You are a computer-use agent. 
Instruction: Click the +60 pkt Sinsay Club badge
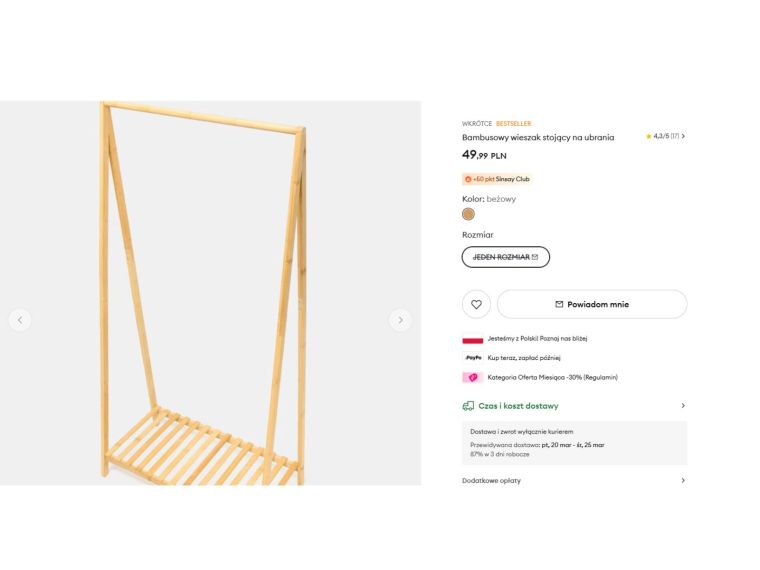pyautogui.click(x=496, y=179)
